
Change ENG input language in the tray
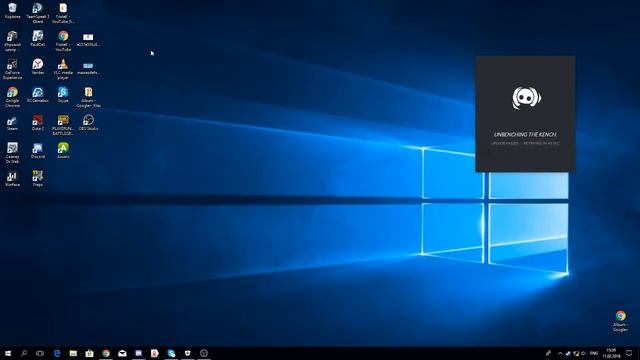coord(594,353)
